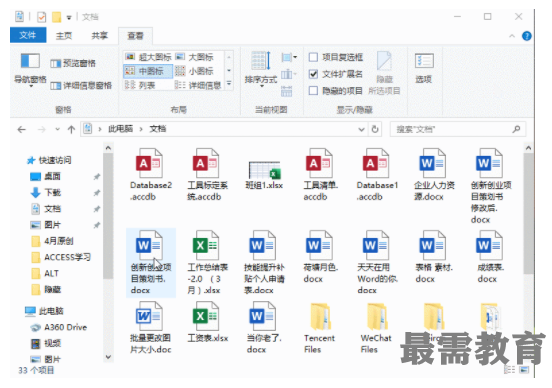Toggle 预览窗格 preview pane
Image resolution: width=552 pixels, height=388 pixels.
pos(73,63)
